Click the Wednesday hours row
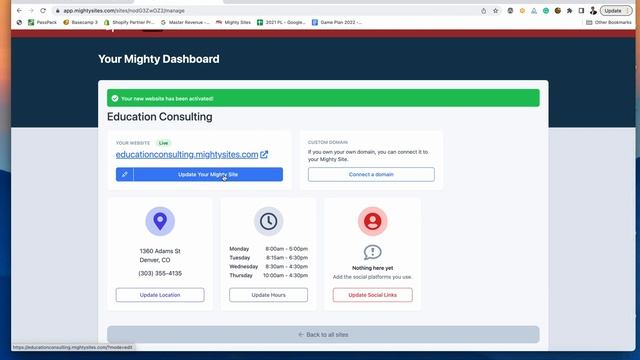Viewport: 640px width, 360px height. click(x=268, y=267)
